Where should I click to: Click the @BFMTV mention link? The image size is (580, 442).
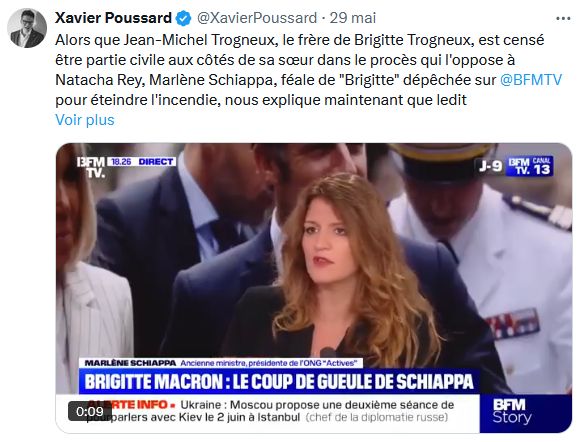coord(530,80)
